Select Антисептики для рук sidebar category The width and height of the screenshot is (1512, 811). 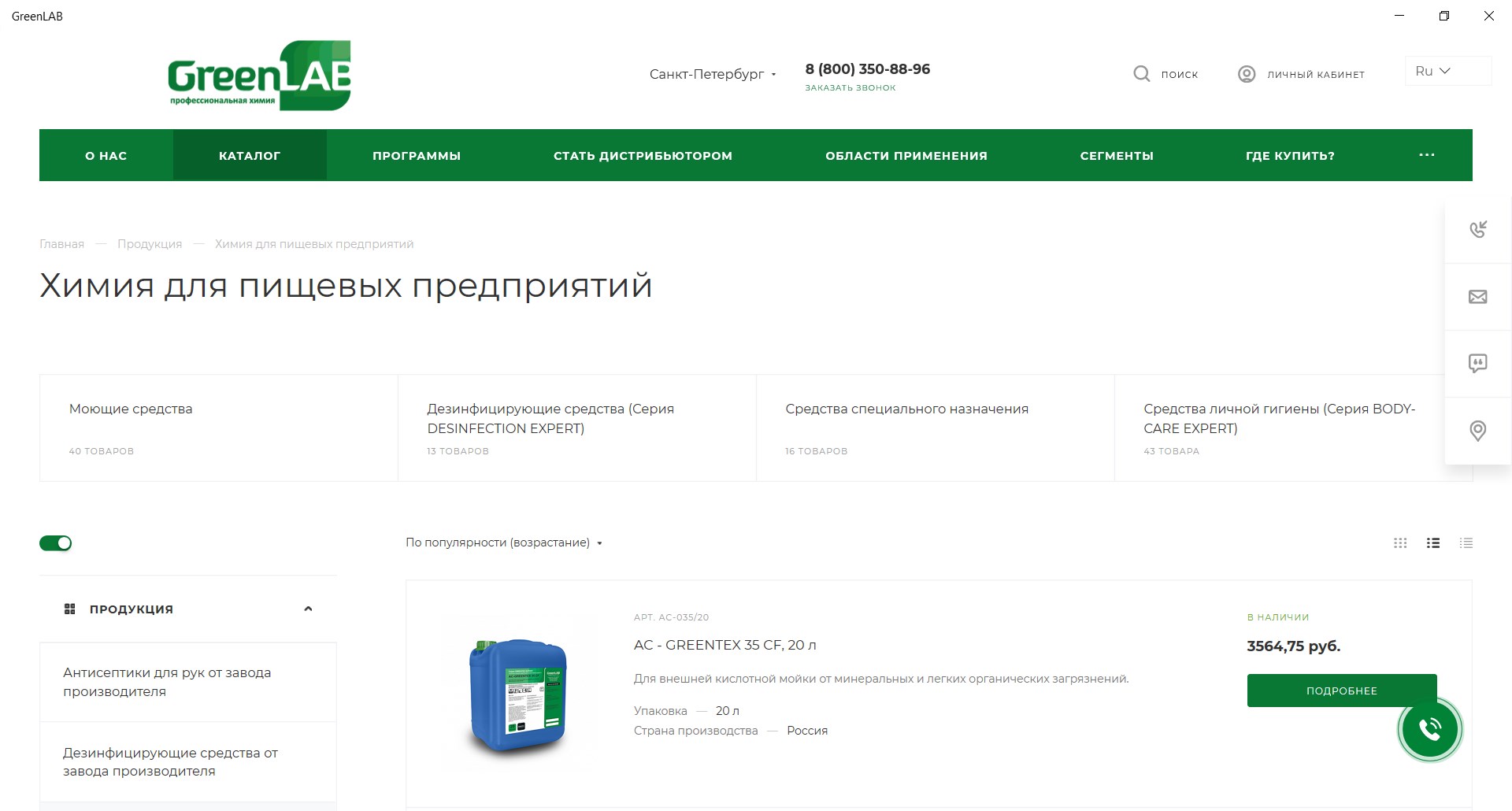click(x=188, y=682)
